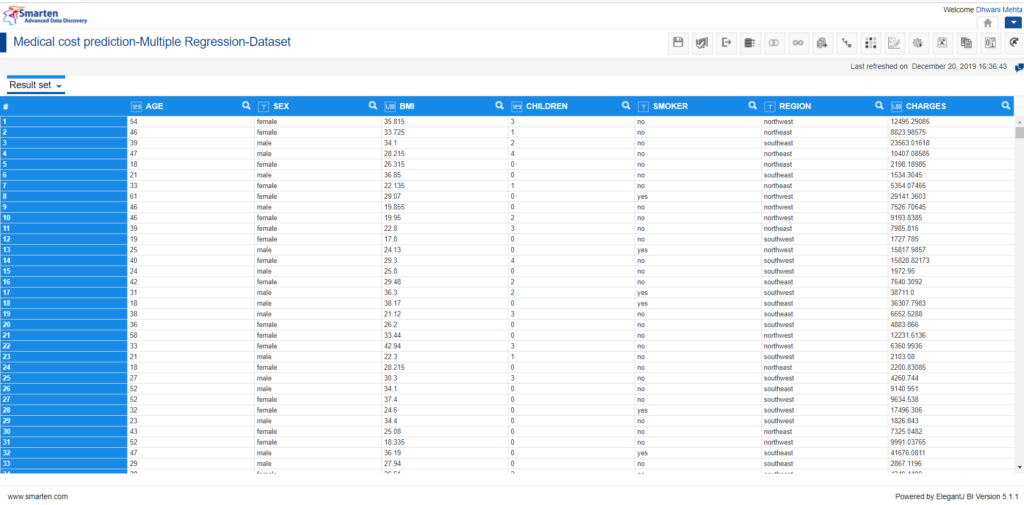
Task: Click the Save dataset icon
Action: pyautogui.click(x=678, y=42)
